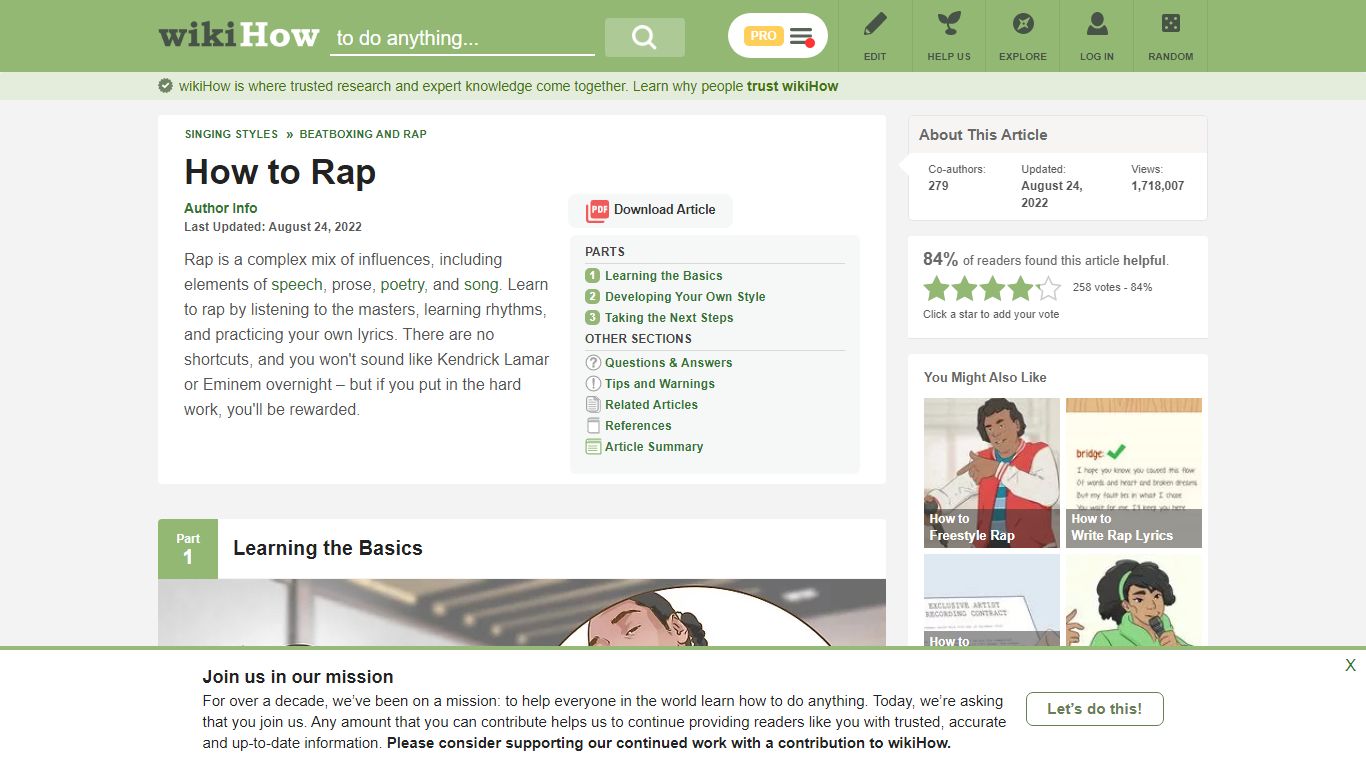Viewport: 1366px width, 768px height.
Task: Click the exclamation icon by Tips and Warnings
Action: point(593,384)
